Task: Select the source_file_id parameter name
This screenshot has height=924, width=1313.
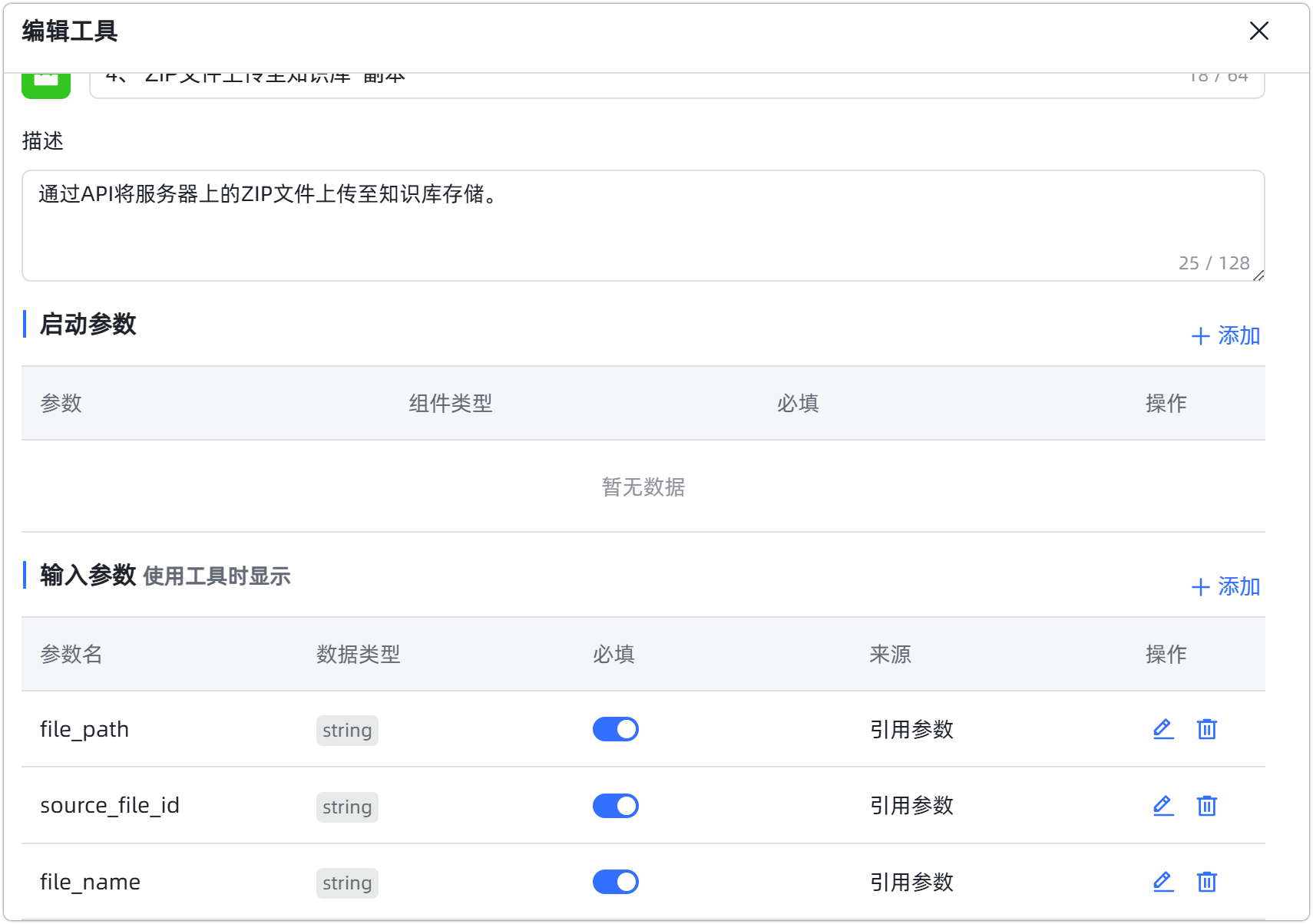Action: pyautogui.click(x=110, y=806)
